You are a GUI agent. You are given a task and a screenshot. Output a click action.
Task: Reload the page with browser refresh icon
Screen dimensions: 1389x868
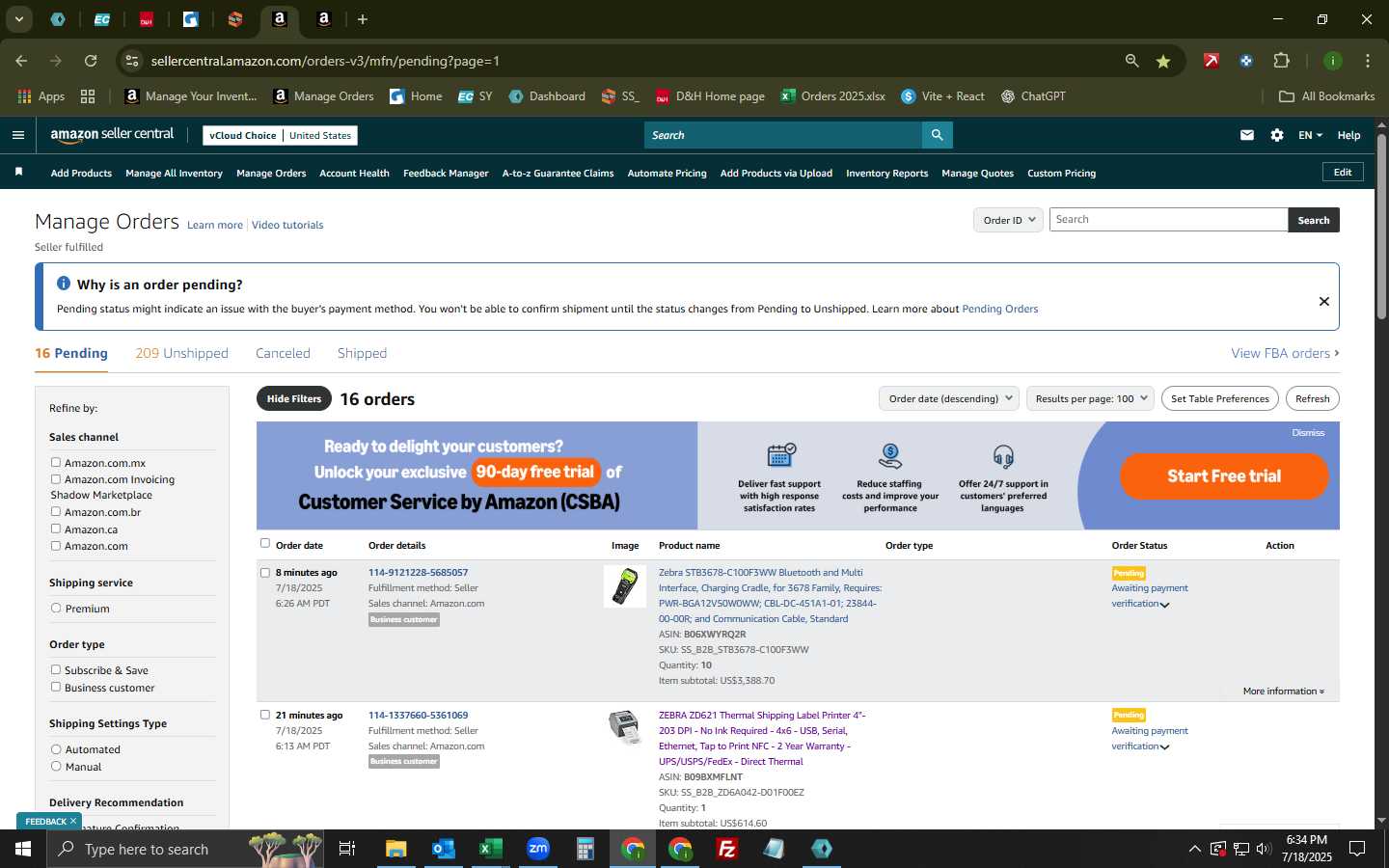point(91,61)
